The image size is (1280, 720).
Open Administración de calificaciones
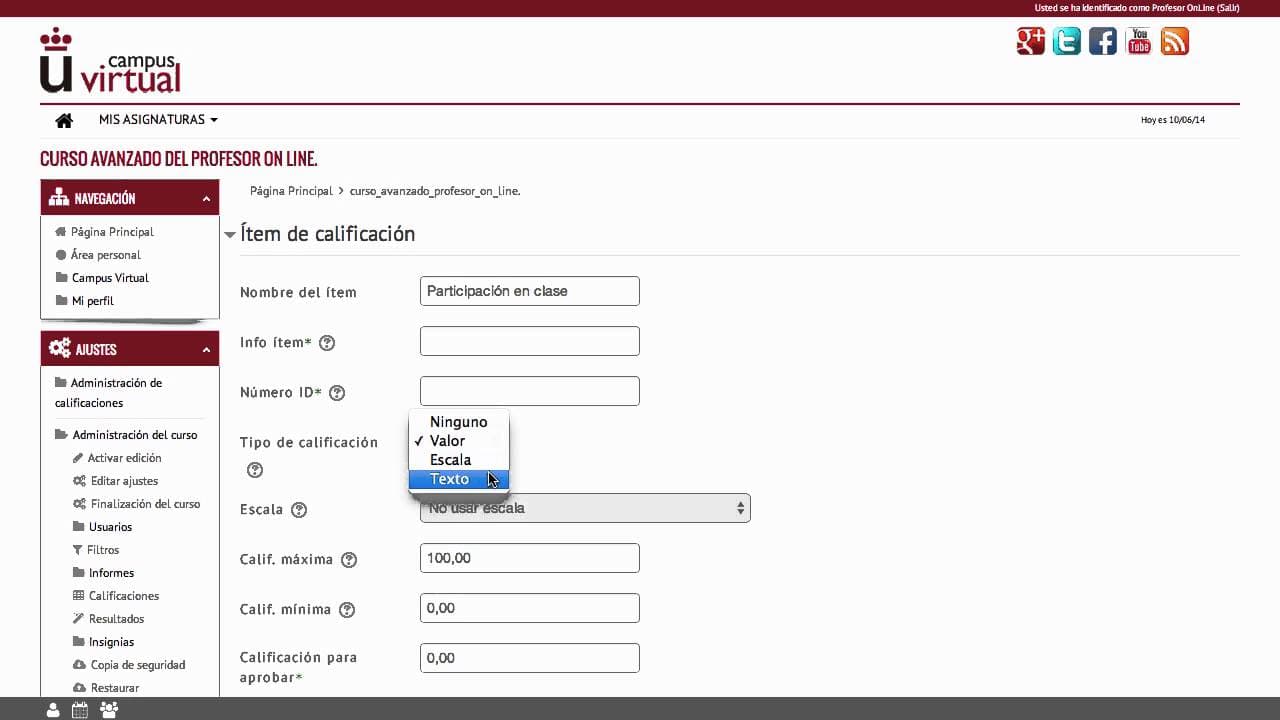(x=109, y=393)
